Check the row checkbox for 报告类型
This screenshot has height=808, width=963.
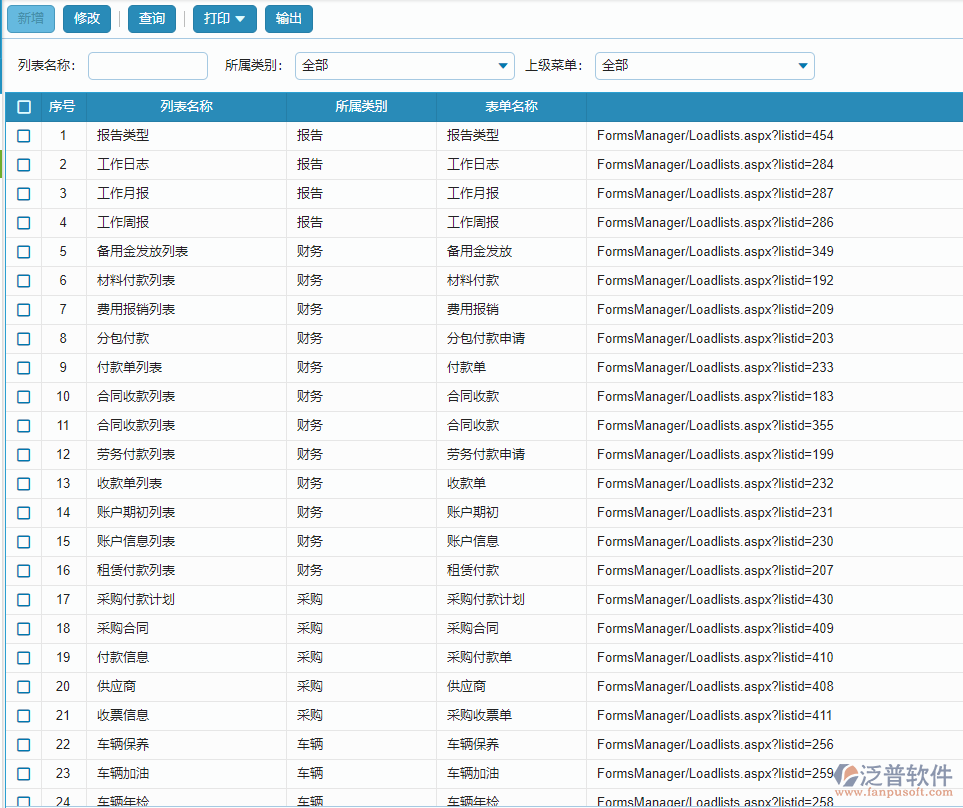pos(23,135)
